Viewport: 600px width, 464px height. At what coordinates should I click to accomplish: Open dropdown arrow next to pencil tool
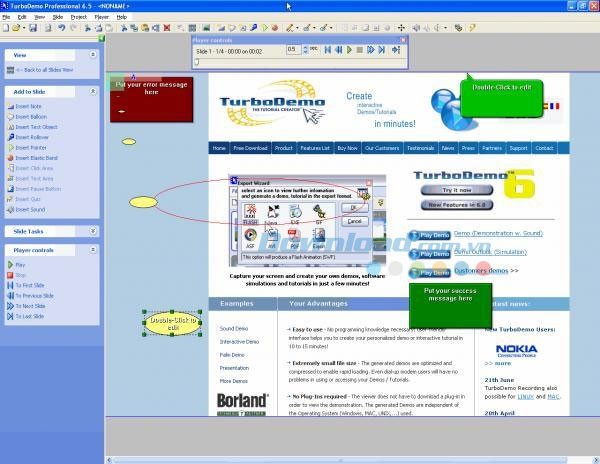coord(297,28)
